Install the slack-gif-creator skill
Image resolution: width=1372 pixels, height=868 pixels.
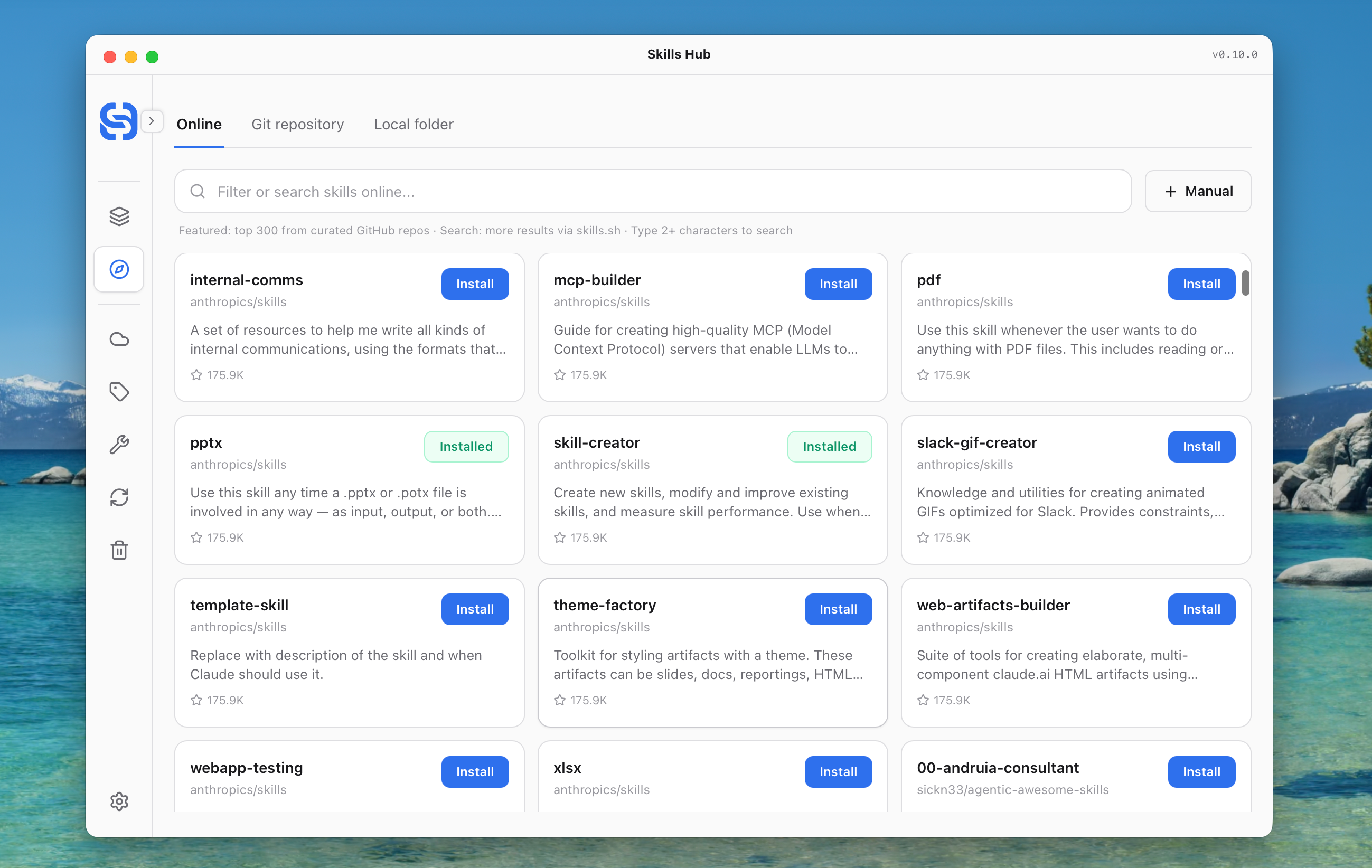pos(1201,447)
